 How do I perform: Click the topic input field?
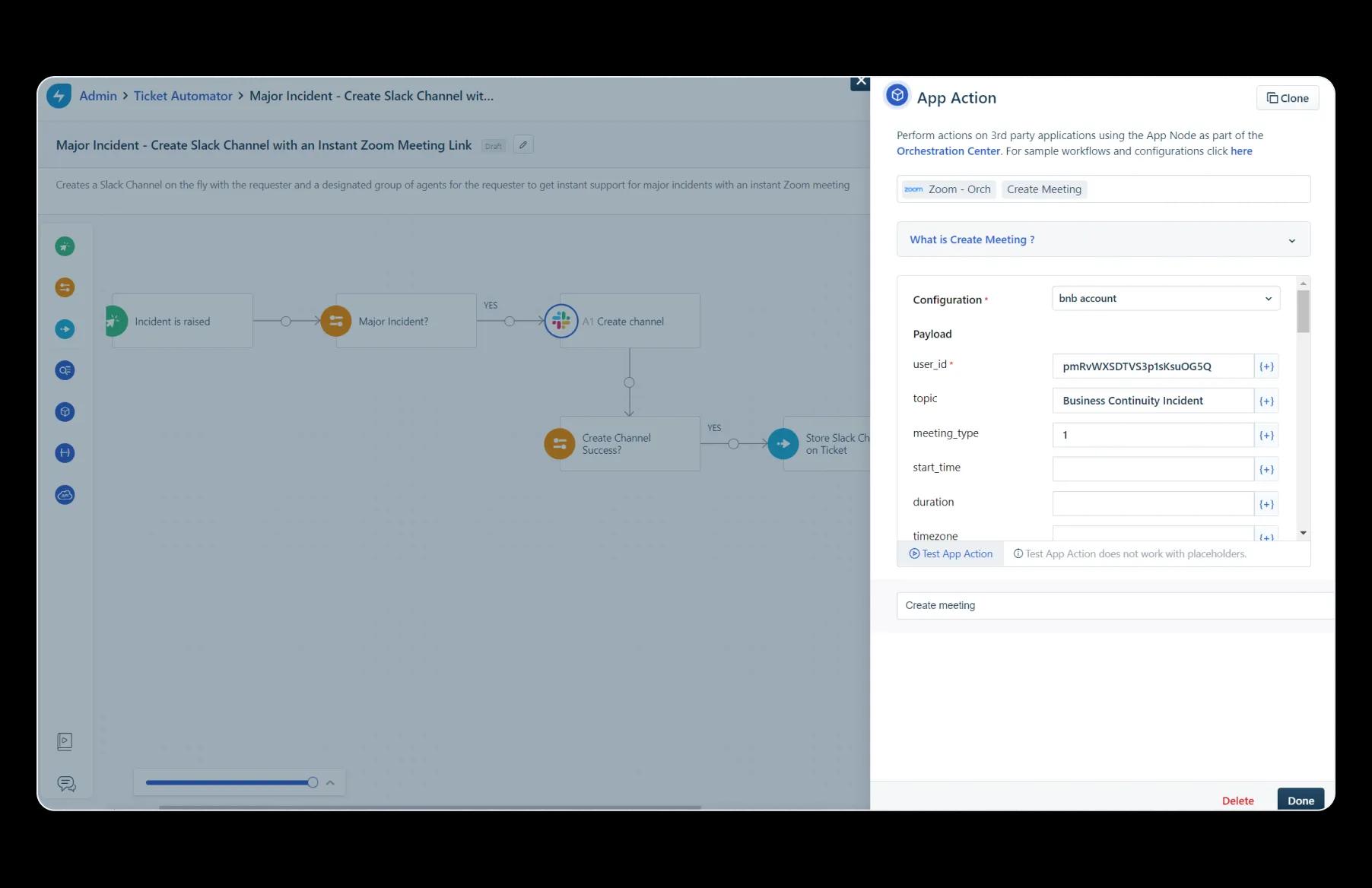point(1153,401)
